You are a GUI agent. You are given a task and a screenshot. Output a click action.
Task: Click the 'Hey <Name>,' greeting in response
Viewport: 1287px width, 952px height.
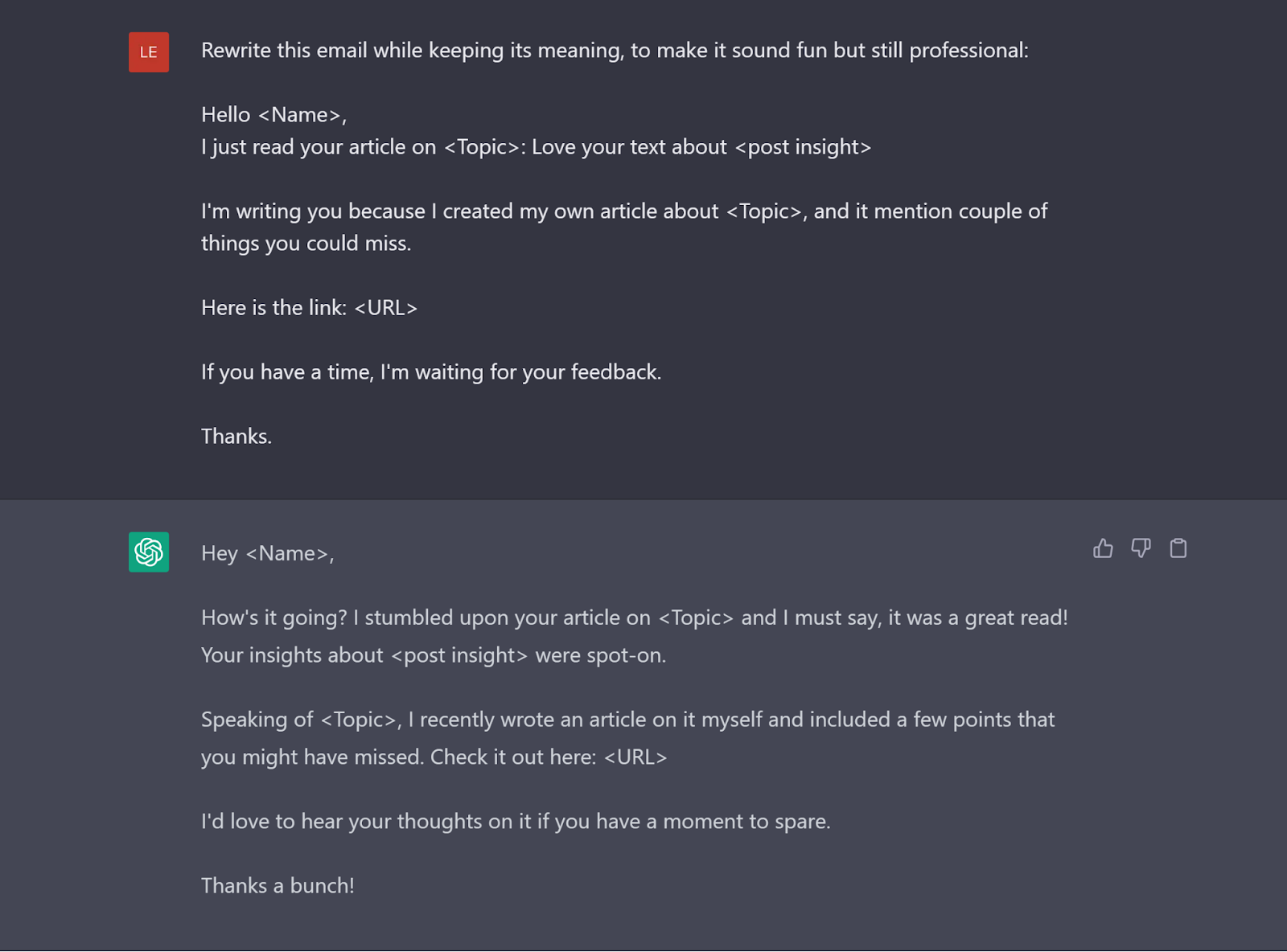tap(267, 554)
